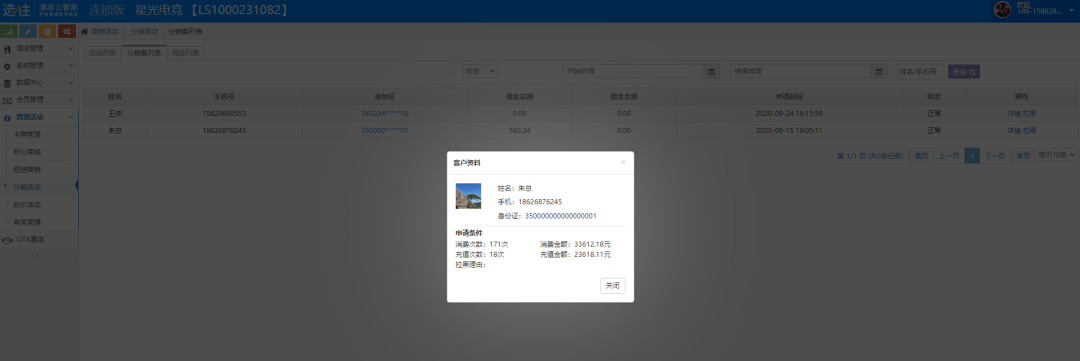Open the 每页10条 page size dropdown

(x=1056, y=156)
